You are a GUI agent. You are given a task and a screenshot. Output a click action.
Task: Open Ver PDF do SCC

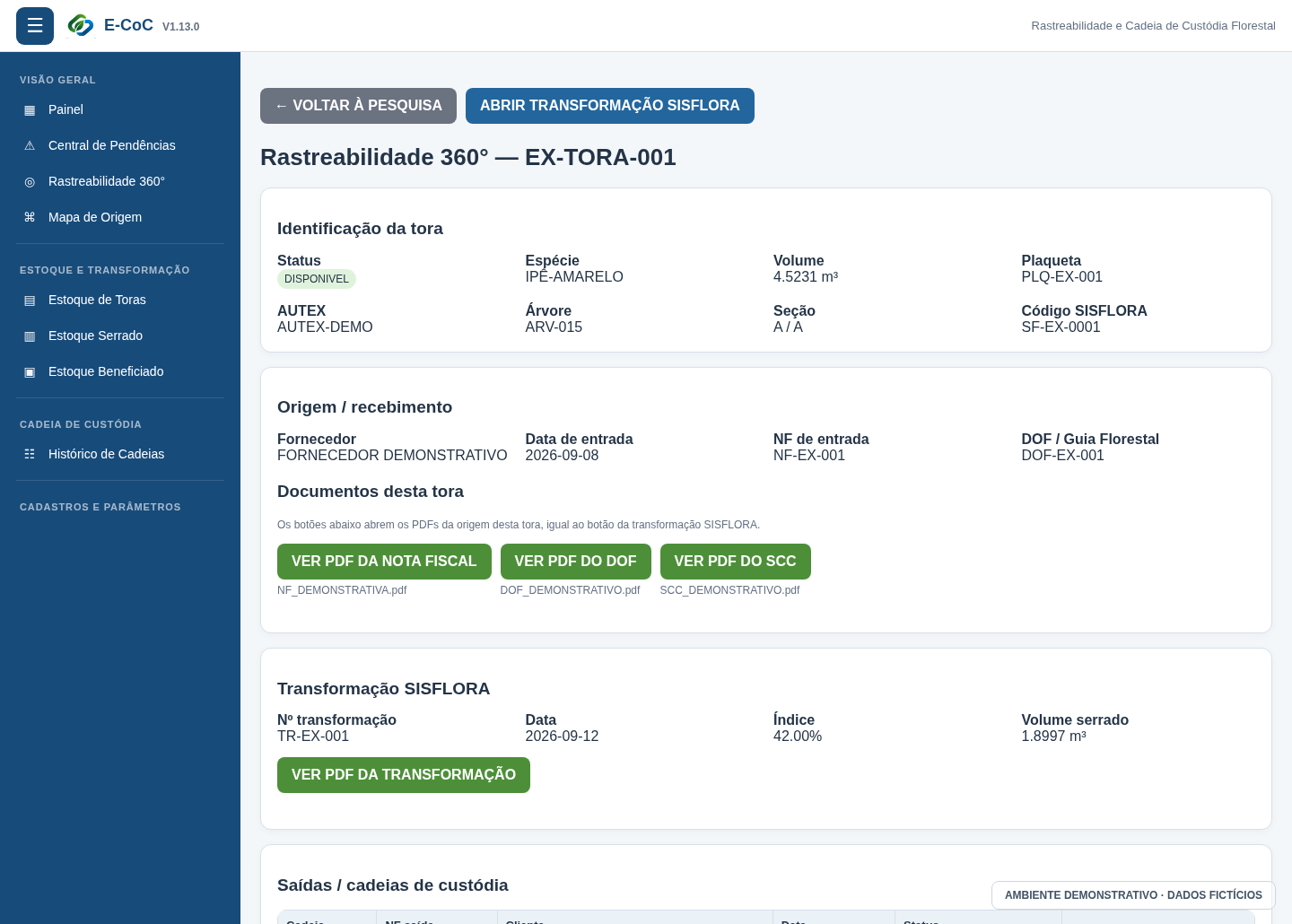(736, 562)
